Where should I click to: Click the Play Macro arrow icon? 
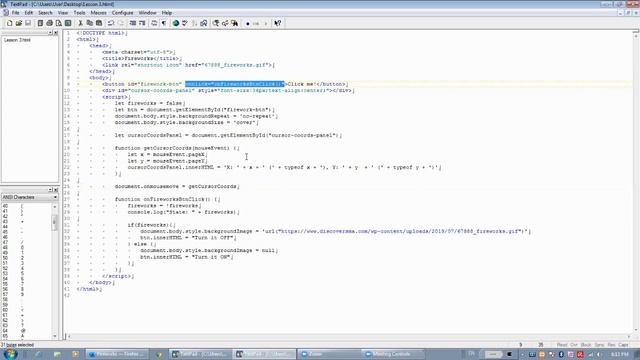(x=265, y=24)
